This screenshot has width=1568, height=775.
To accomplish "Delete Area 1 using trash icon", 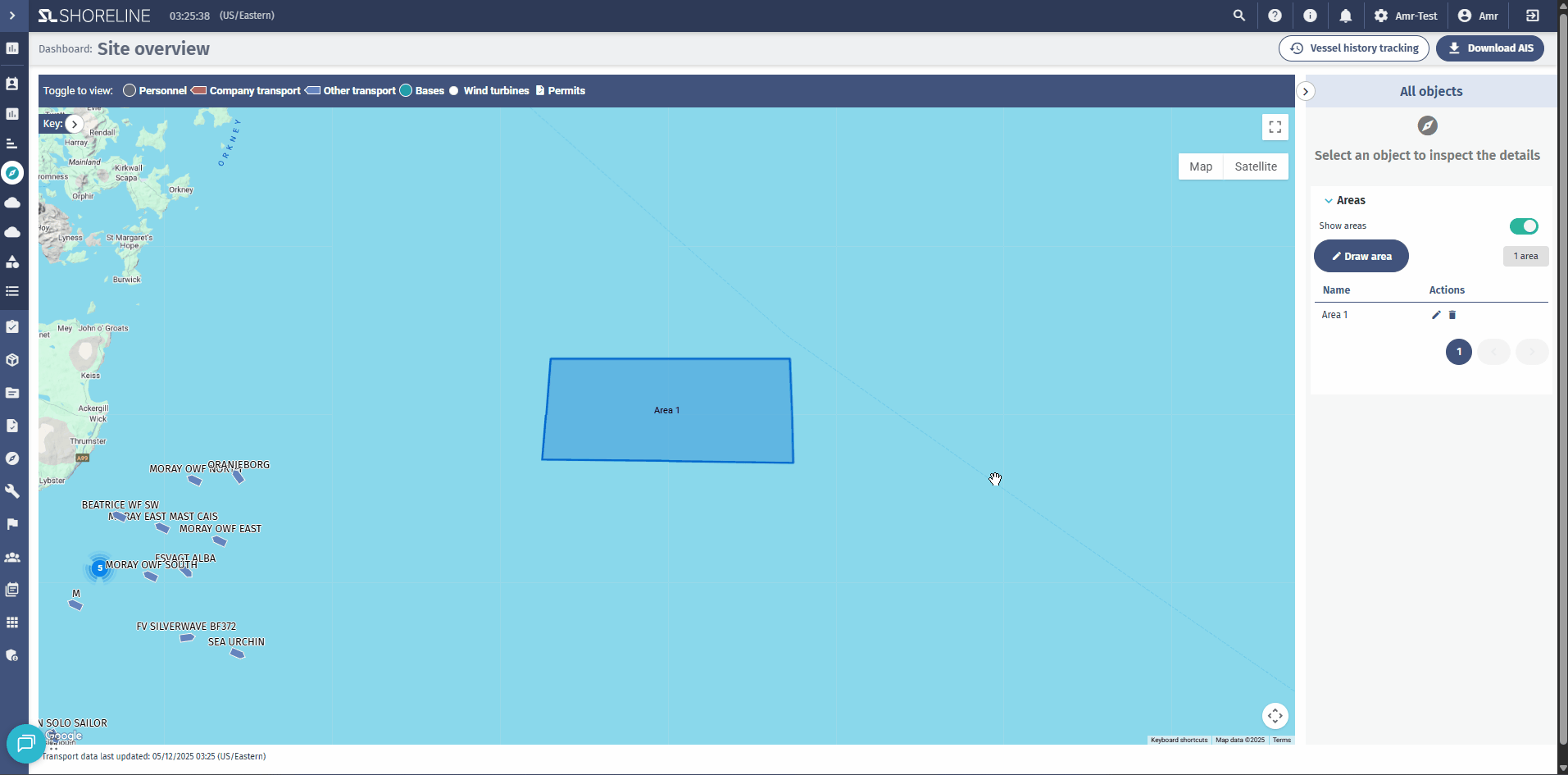I will click(1452, 315).
